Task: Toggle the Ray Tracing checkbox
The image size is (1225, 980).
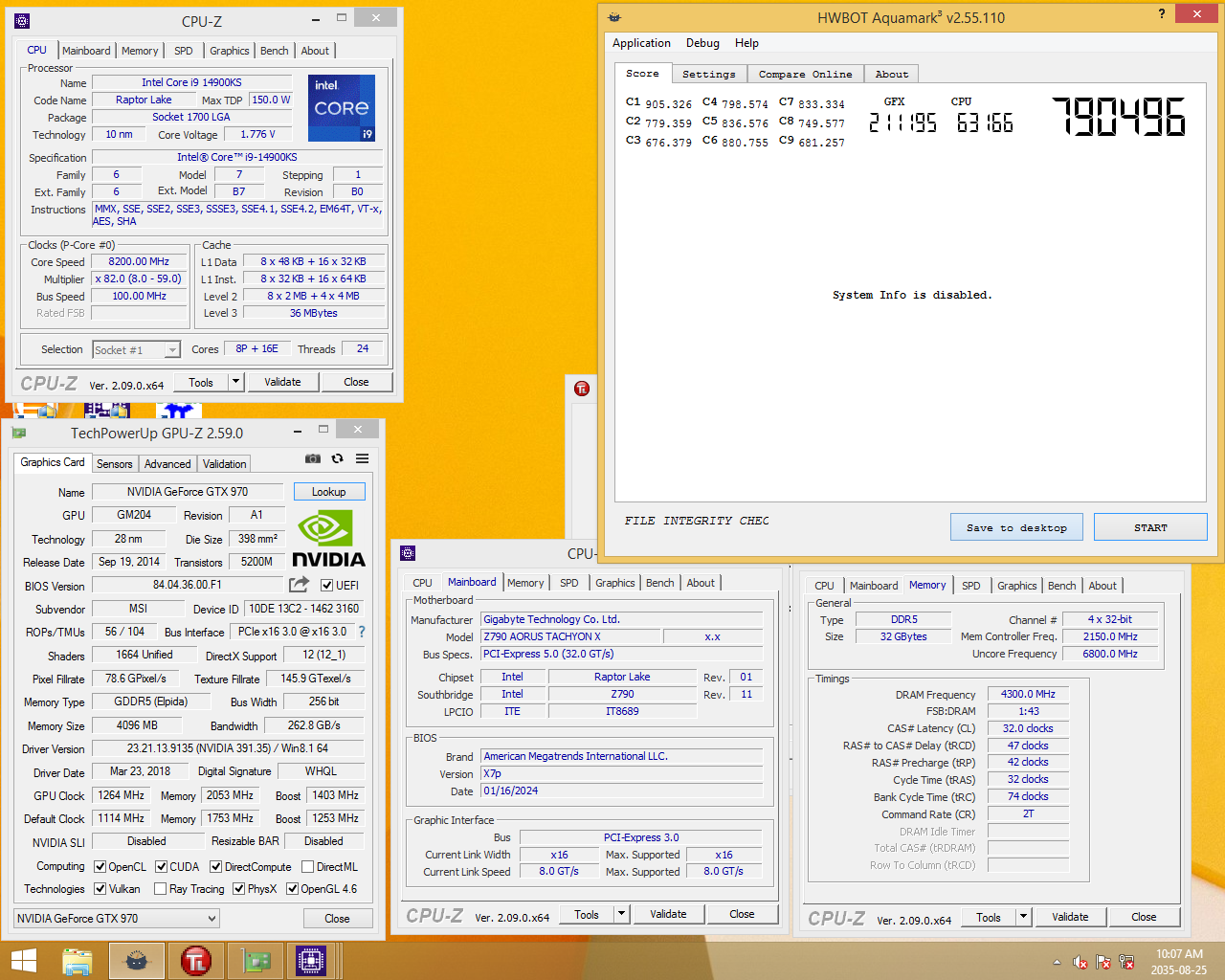Action: pos(160,889)
